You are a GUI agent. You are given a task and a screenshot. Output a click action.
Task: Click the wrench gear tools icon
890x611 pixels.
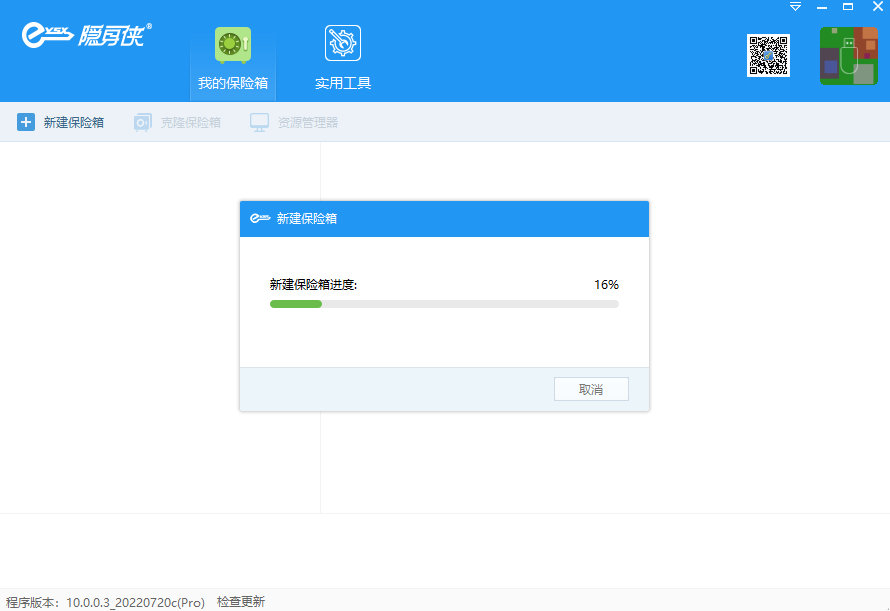(x=343, y=43)
